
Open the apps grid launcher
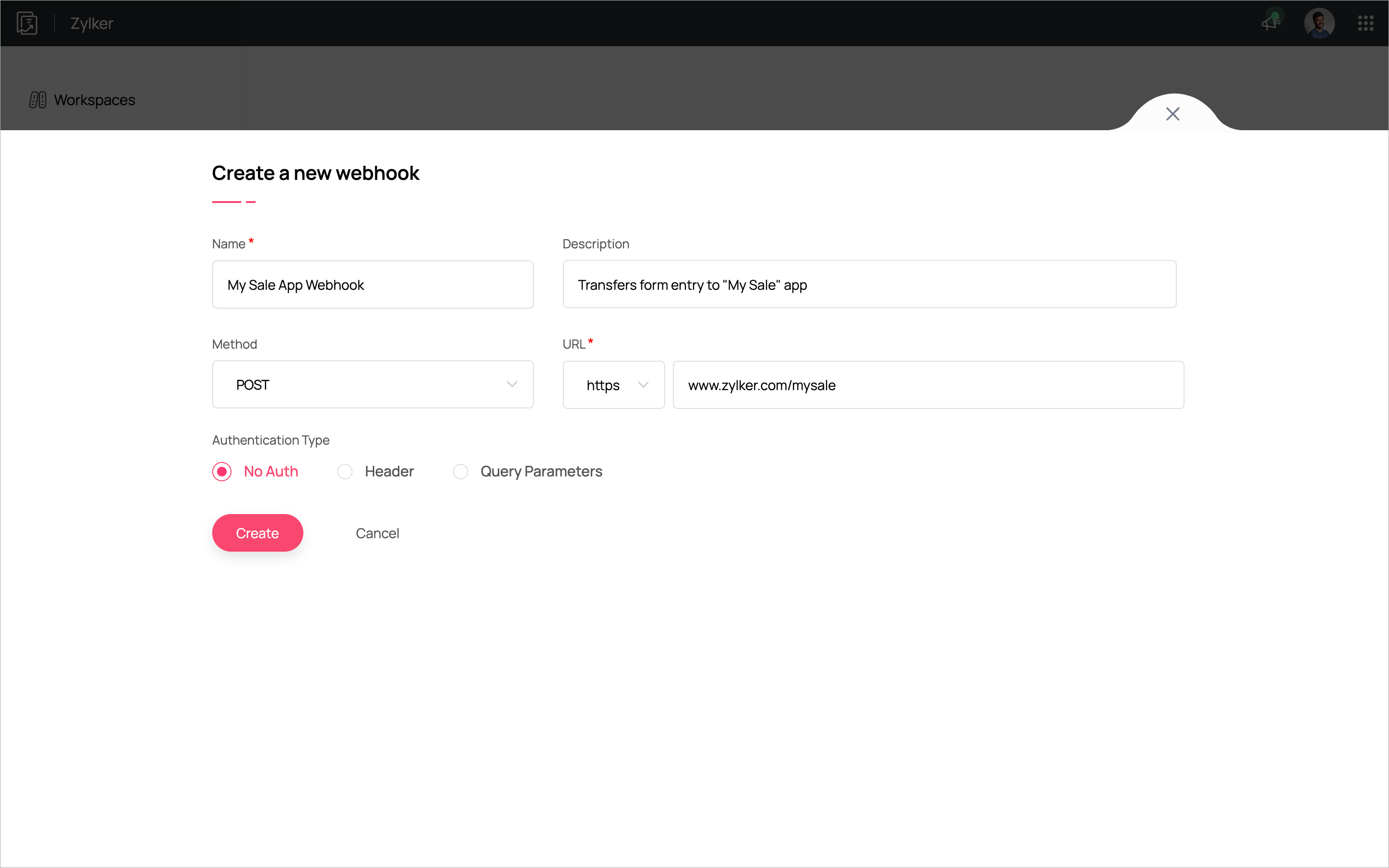[1365, 23]
